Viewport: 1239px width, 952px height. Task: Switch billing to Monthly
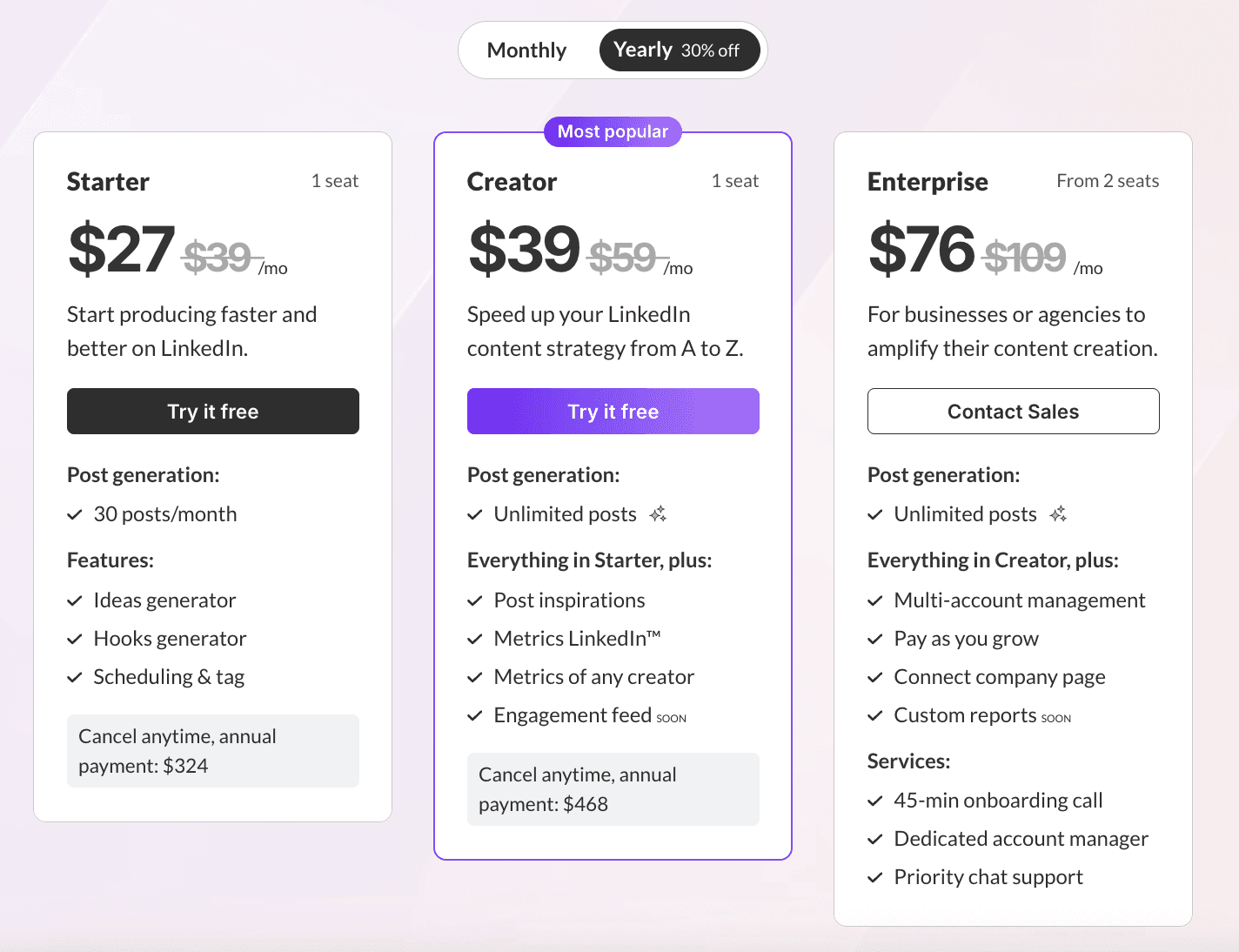point(526,50)
